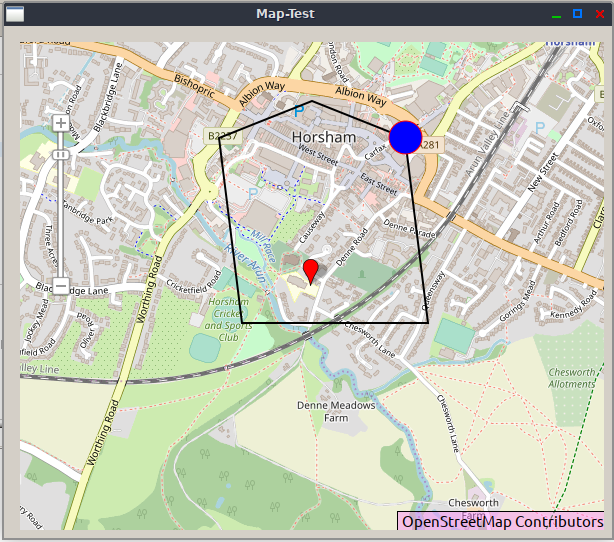Click the Horsham Cricket and Sports Club label
This screenshot has height=542, width=614.
coord(227,320)
